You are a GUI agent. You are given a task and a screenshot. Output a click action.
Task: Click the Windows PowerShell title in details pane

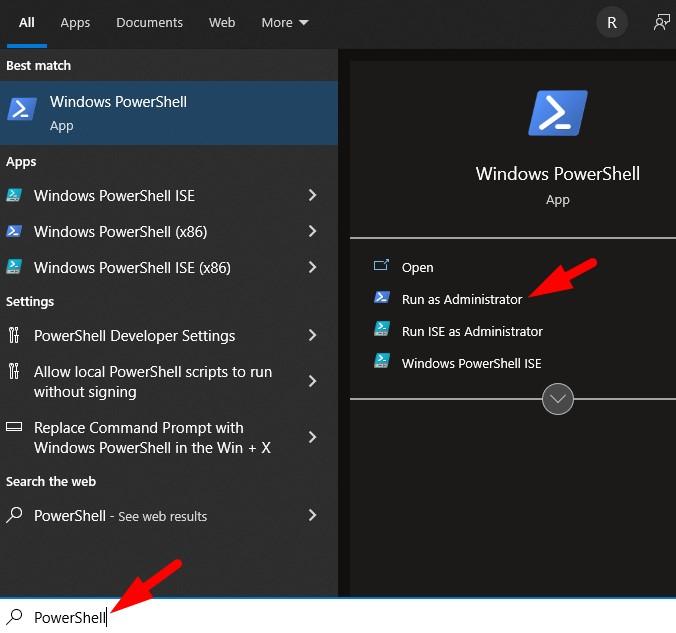557,173
